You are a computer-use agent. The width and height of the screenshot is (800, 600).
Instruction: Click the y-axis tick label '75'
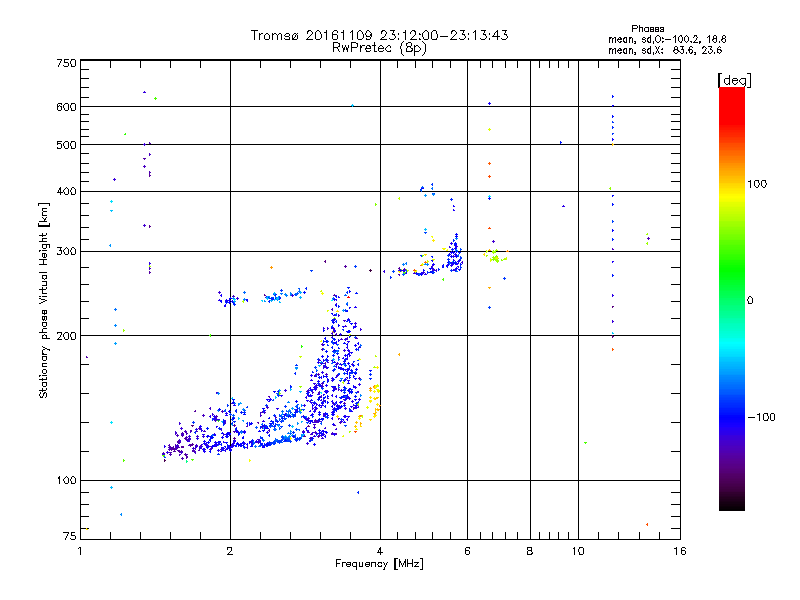[70, 536]
